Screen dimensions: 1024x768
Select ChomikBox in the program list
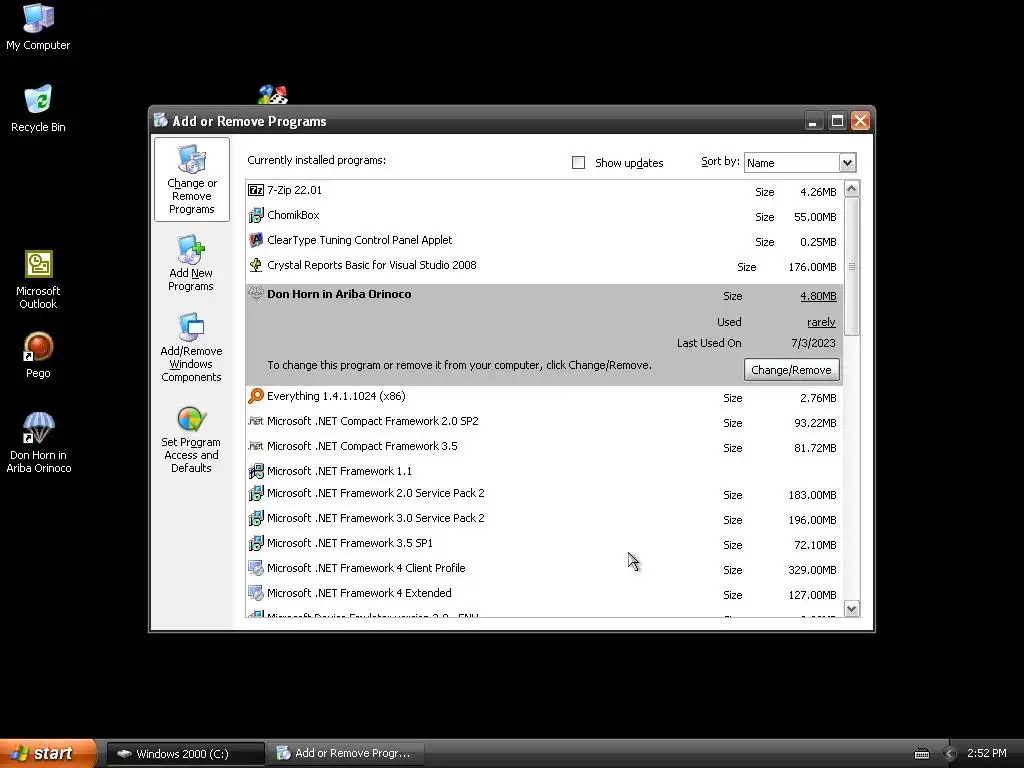point(545,216)
